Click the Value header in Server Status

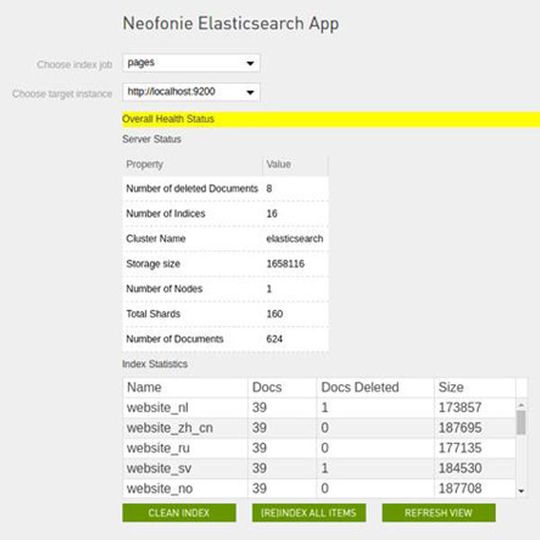click(x=279, y=164)
